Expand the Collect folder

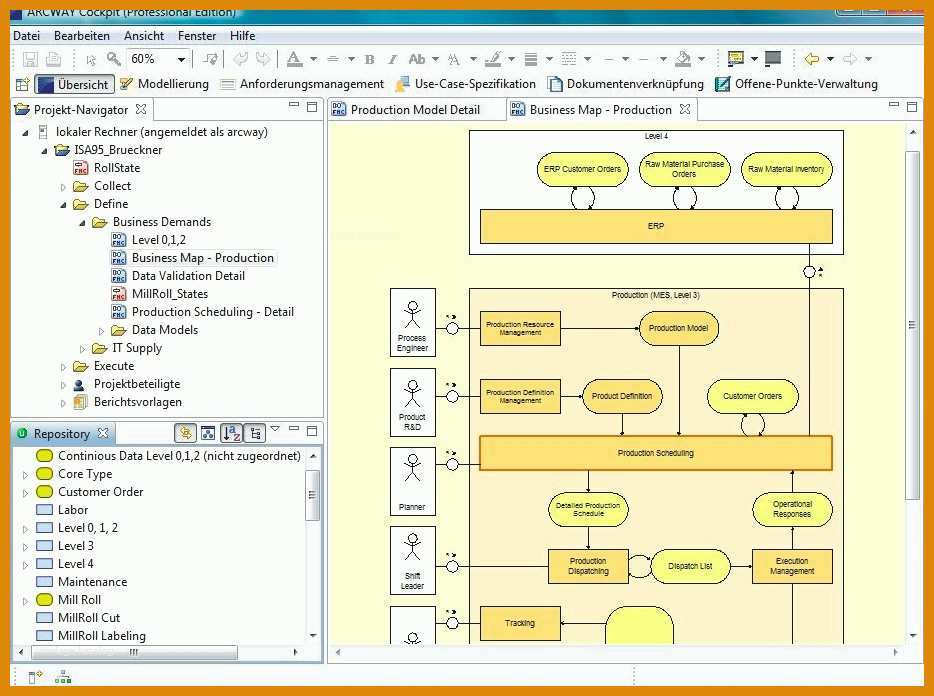[63, 187]
